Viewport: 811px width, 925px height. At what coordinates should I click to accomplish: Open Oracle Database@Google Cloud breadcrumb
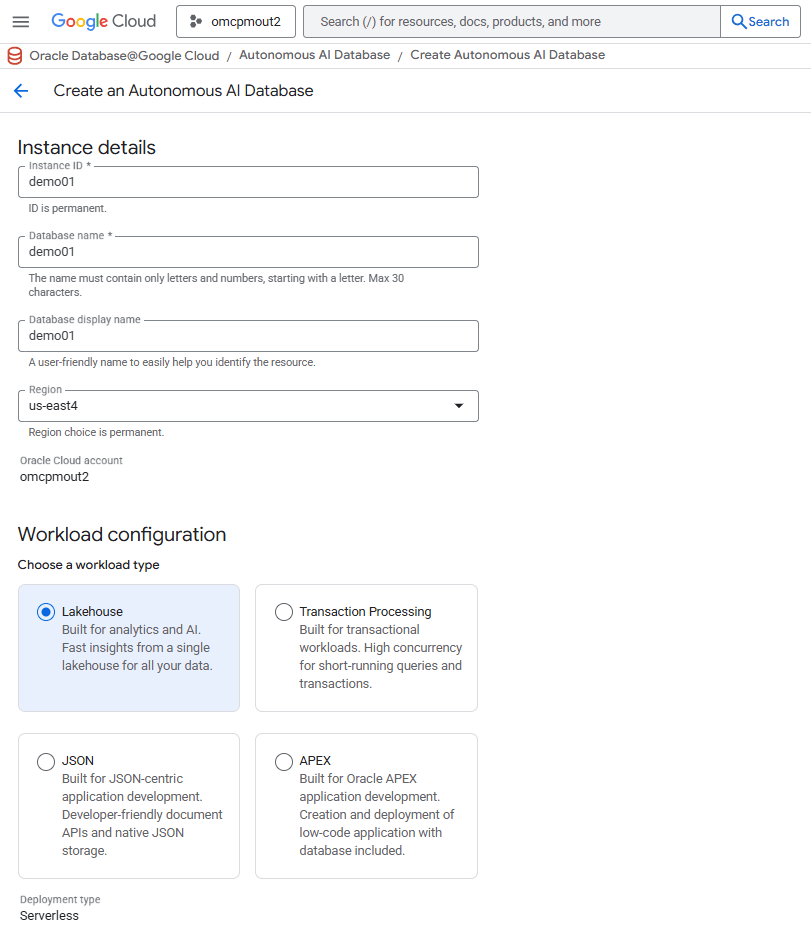point(124,55)
